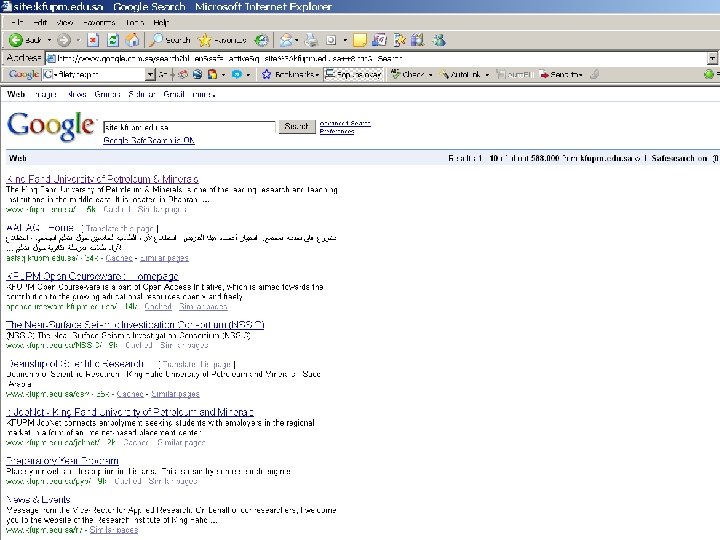This screenshot has width=720, height=540.
Task: Click the IE Address bar URL field
Action: pos(377,58)
